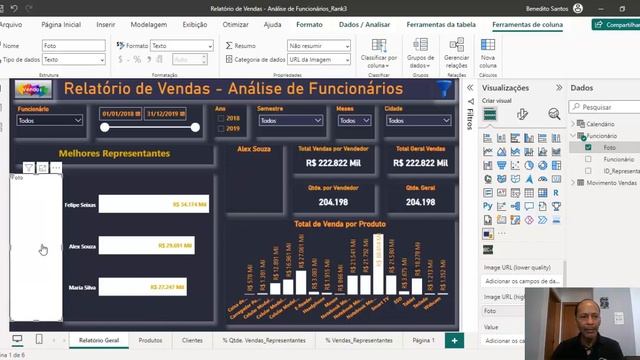Viewport: 640px width, 360px height.
Task: Choose the trophy metrics visual
Action: click(556, 206)
